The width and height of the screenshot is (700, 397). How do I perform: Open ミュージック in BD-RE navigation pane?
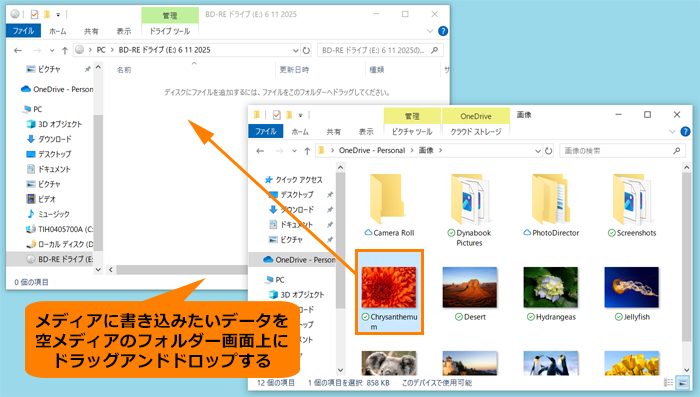tap(48, 214)
